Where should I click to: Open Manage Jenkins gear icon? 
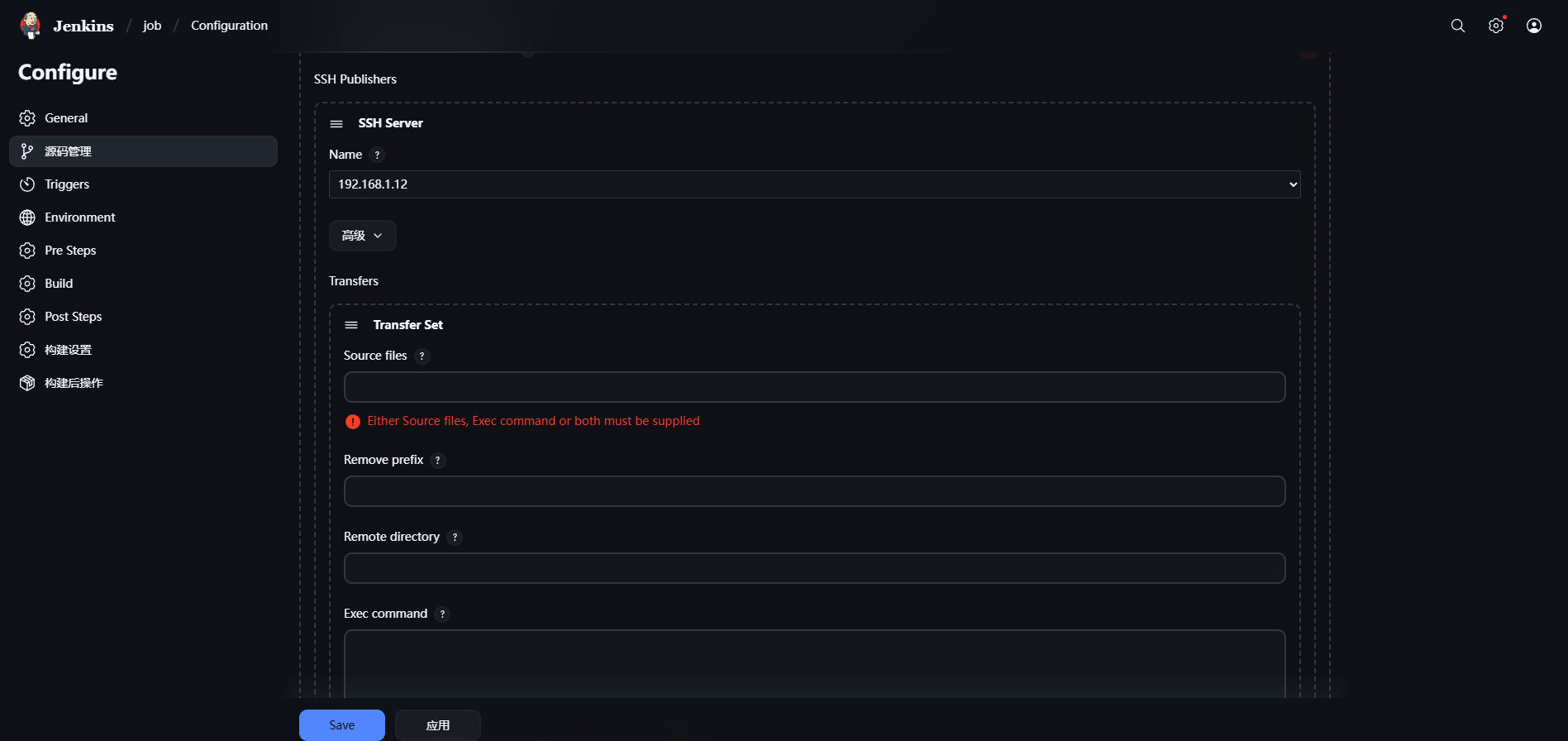(x=1495, y=26)
